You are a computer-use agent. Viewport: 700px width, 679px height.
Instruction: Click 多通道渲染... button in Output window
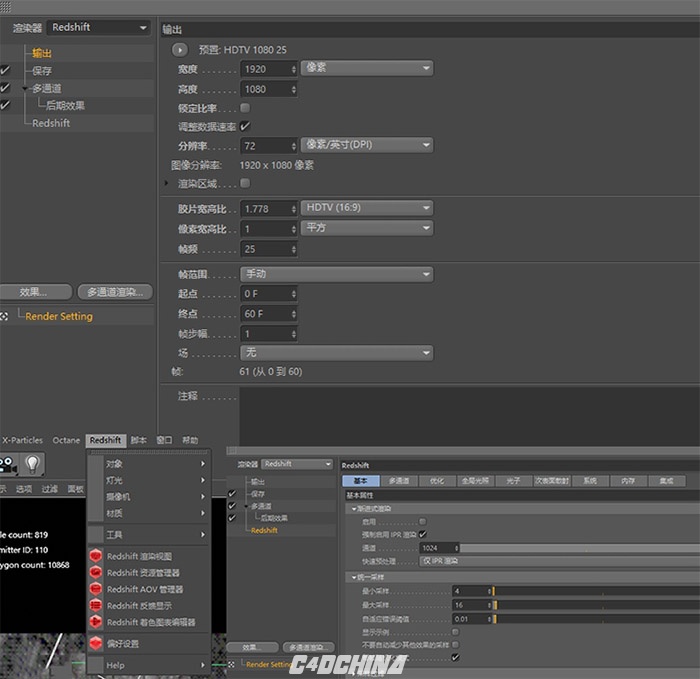pos(115,292)
